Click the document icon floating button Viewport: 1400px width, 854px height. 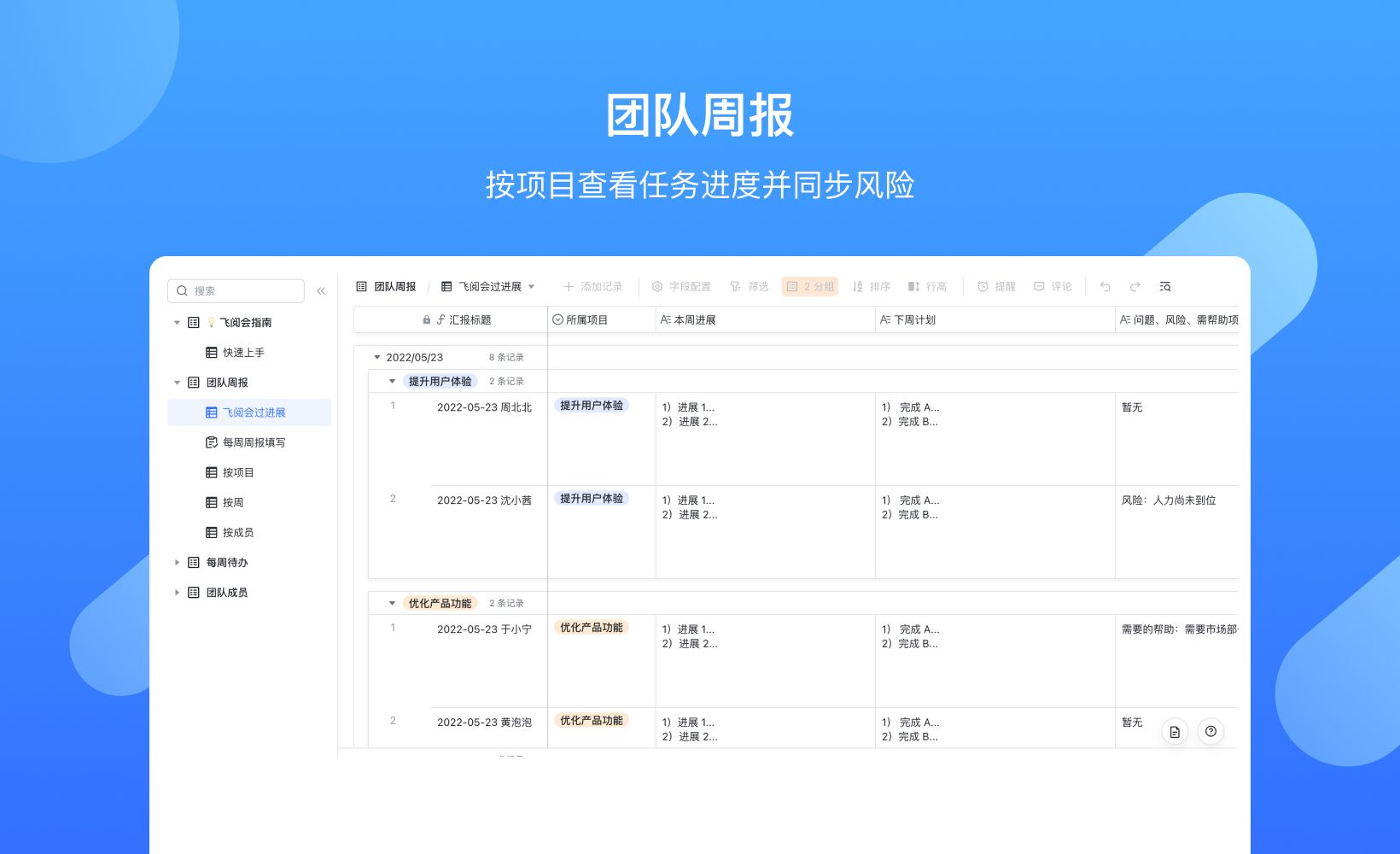pos(1175,732)
